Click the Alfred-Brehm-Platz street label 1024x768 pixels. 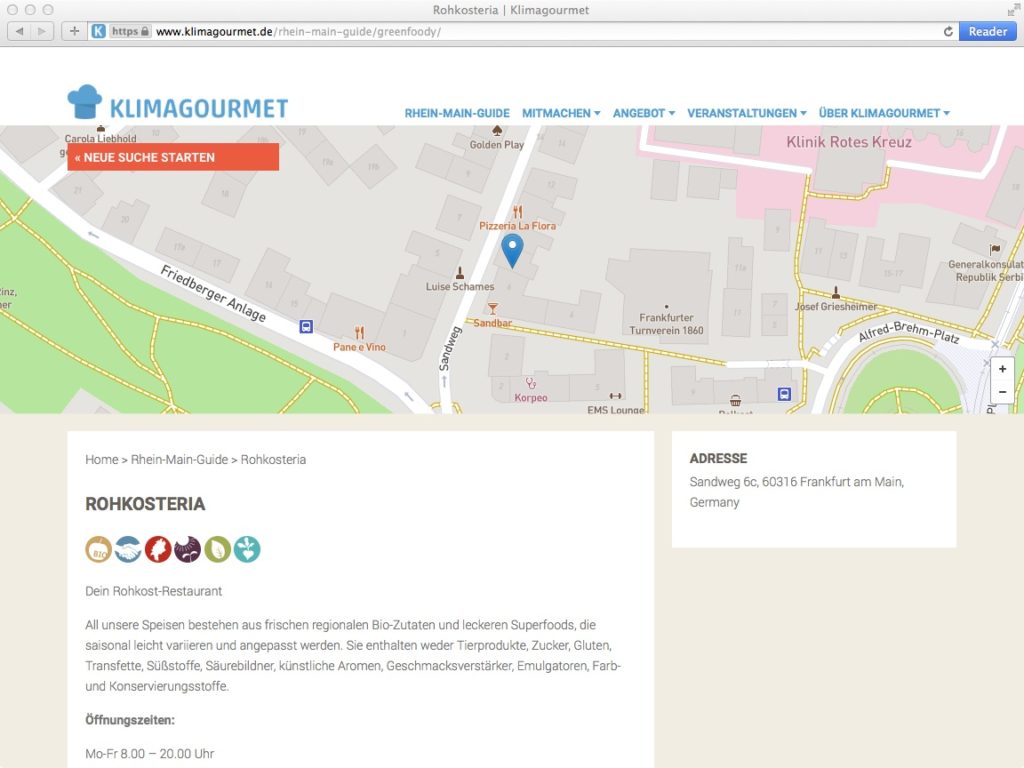908,332
